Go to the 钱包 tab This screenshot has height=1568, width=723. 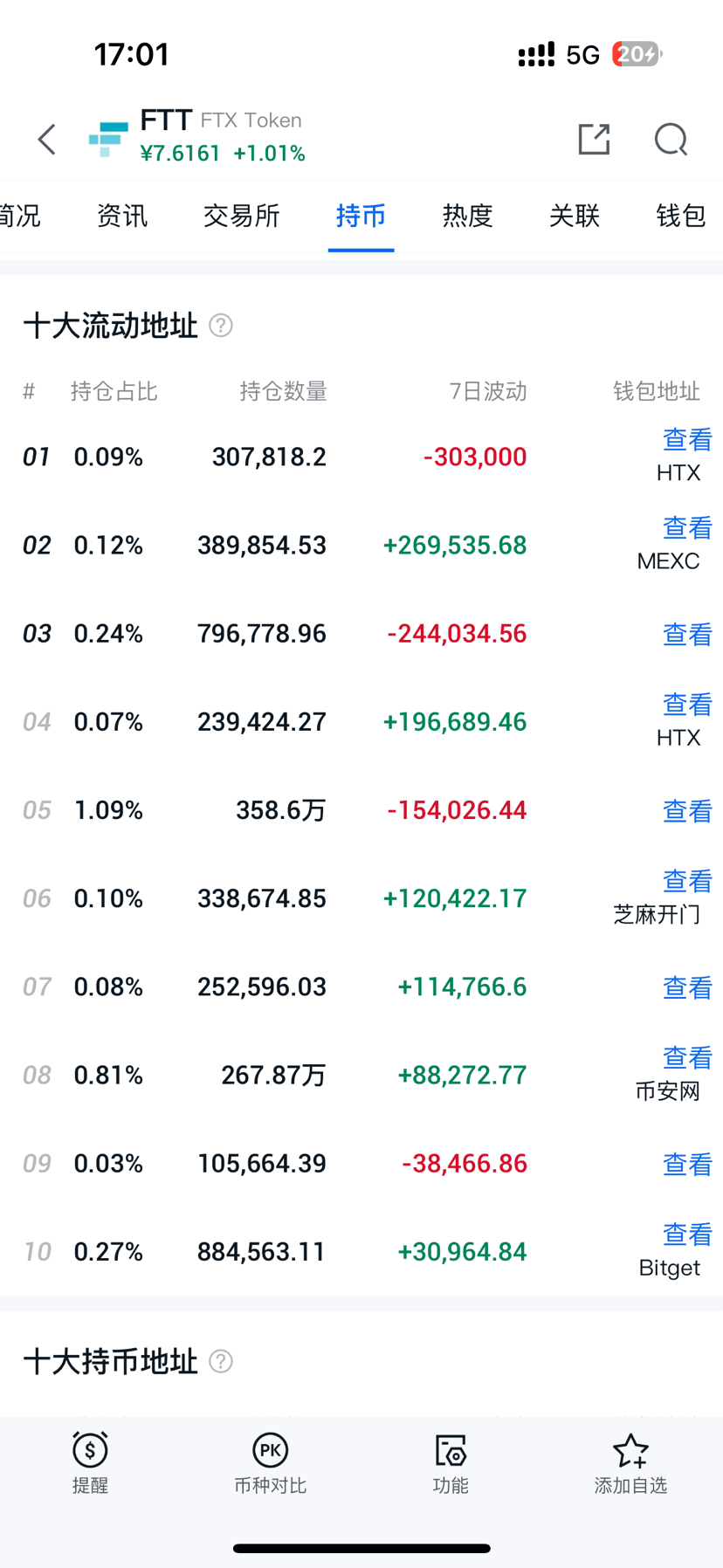point(680,216)
